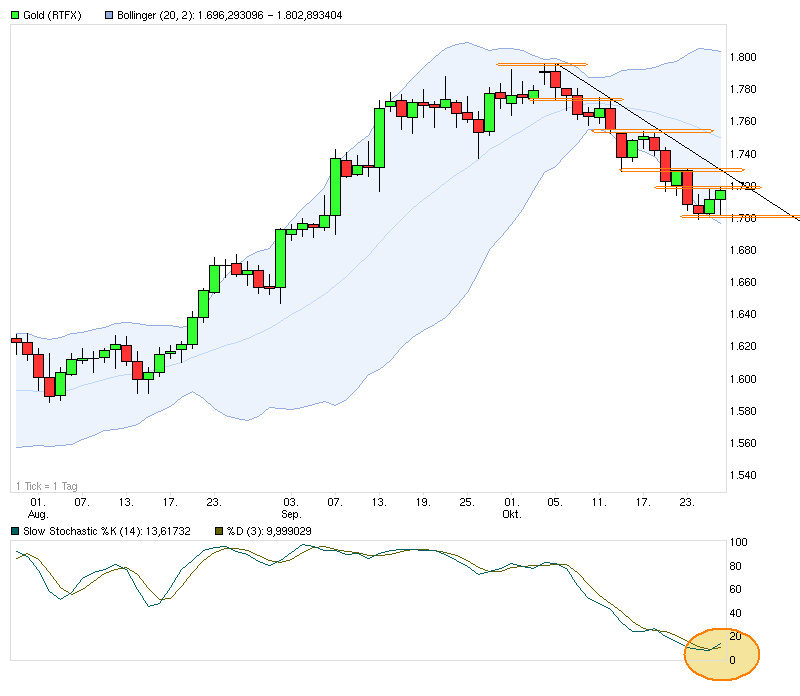This screenshot has height=696, width=800.
Task: Click the "1 Tick = 1 Tag" note
Action: [47, 486]
